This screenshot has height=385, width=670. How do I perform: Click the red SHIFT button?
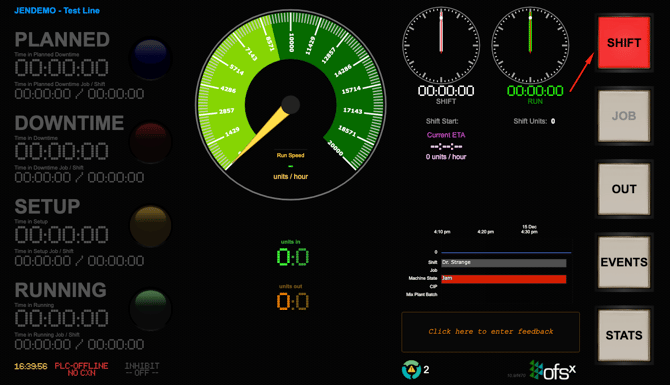(624, 43)
